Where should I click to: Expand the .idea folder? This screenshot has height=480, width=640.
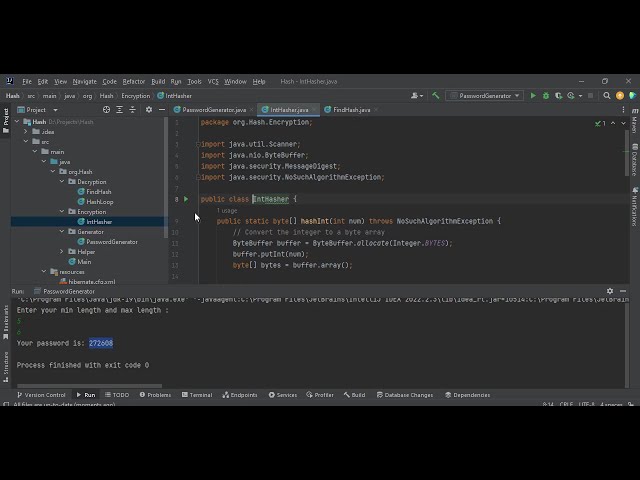click(x=26, y=132)
